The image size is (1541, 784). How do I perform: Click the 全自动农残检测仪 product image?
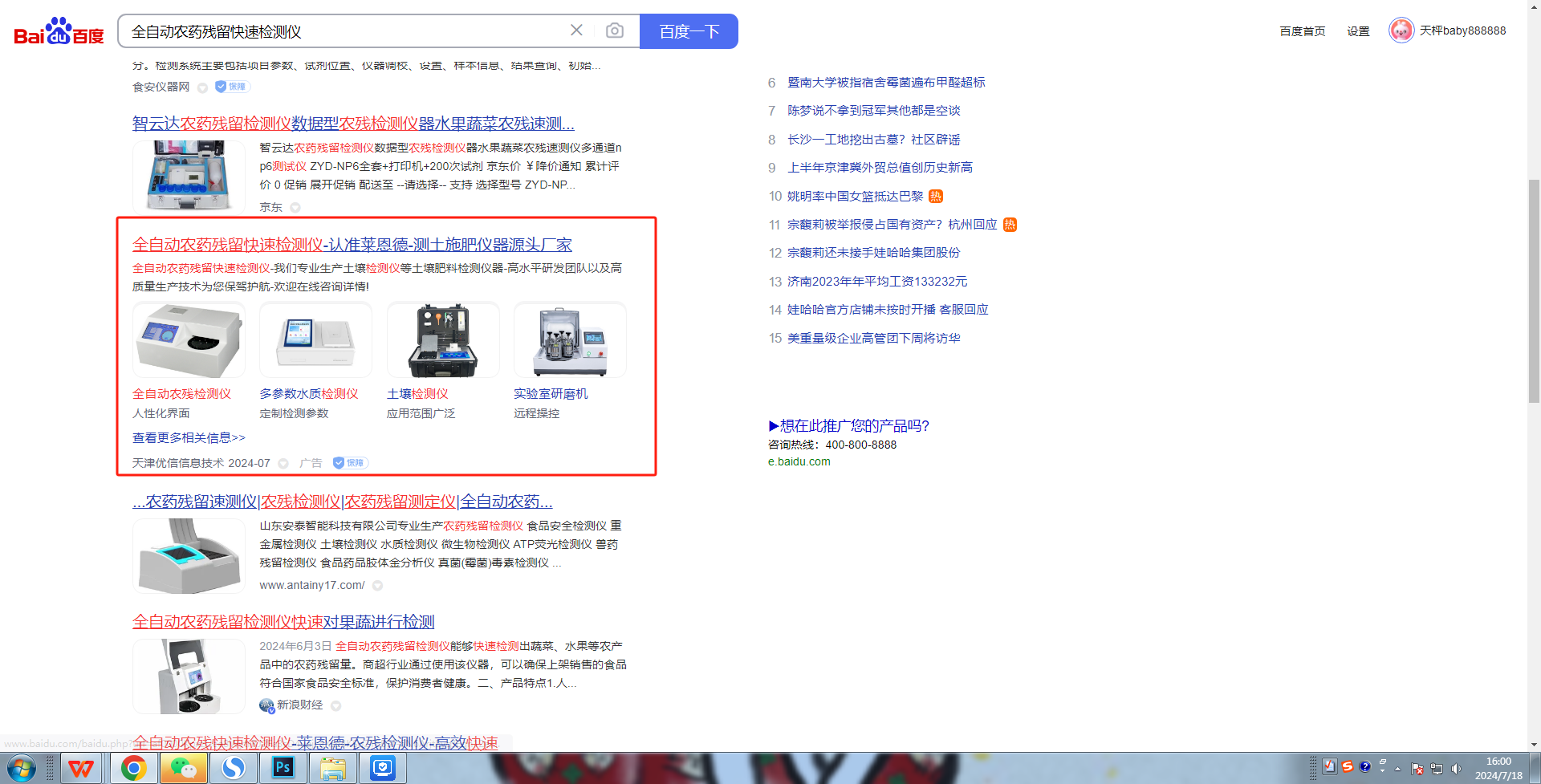click(x=189, y=340)
